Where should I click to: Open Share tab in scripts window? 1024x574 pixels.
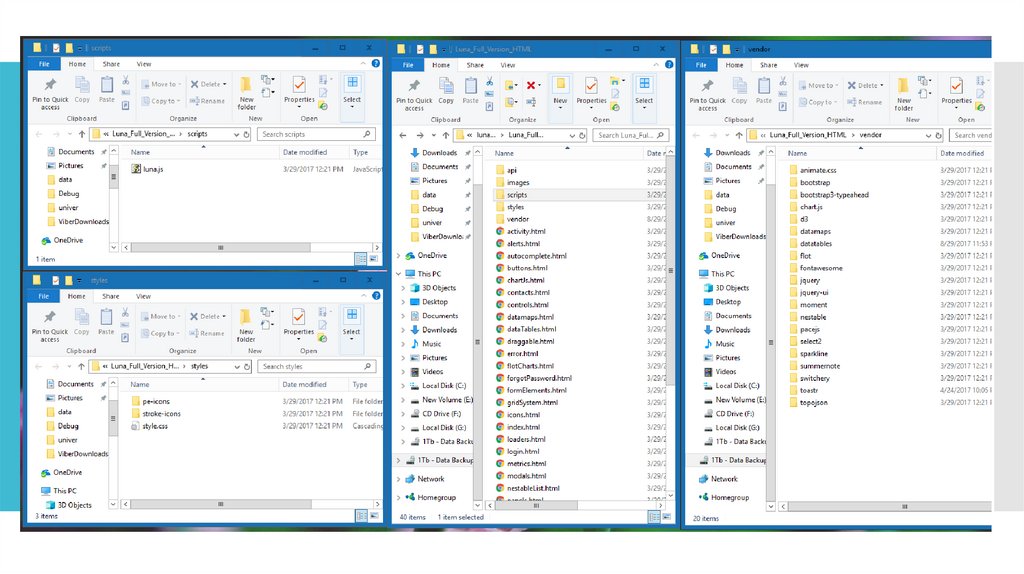[111, 64]
